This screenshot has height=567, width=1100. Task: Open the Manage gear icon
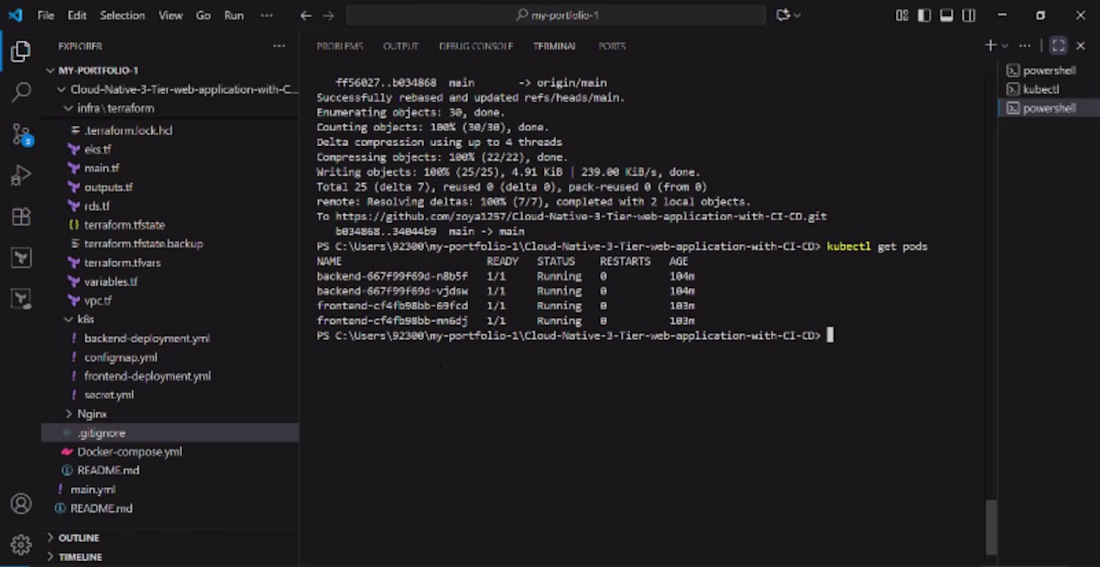pyautogui.click(x=21, y=544)
